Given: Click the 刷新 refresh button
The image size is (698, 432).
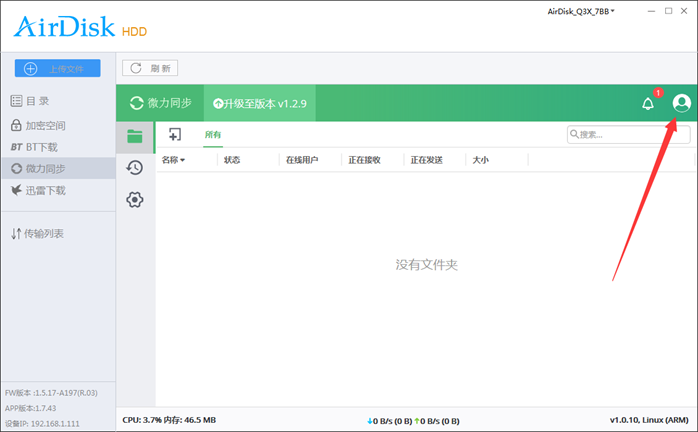Looking at the screenshot, I should coord(150,68).
